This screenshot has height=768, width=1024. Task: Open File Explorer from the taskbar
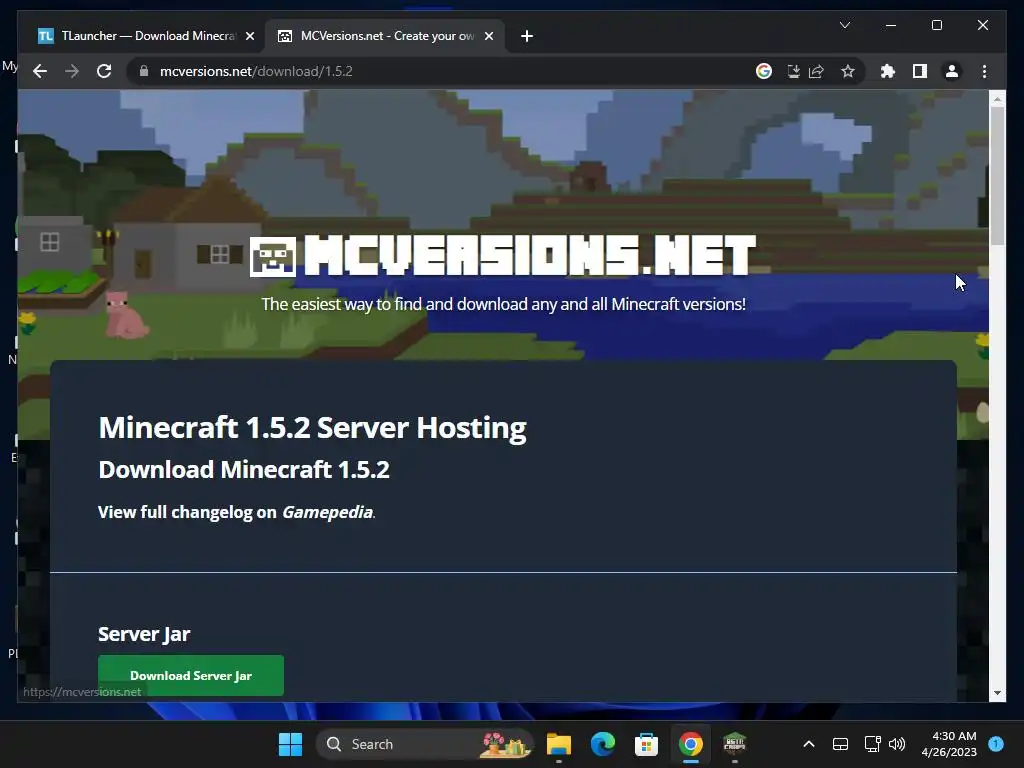(559, 744)
